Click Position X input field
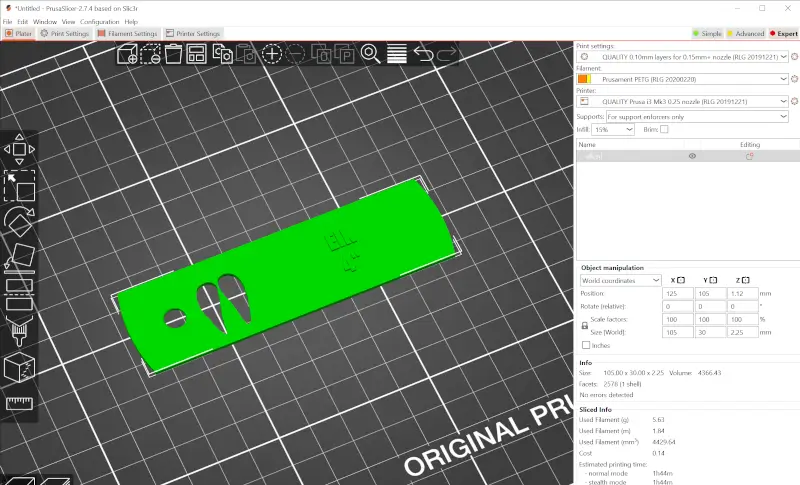The width and height of the screenshot is (800, 485). coord(678,294)
